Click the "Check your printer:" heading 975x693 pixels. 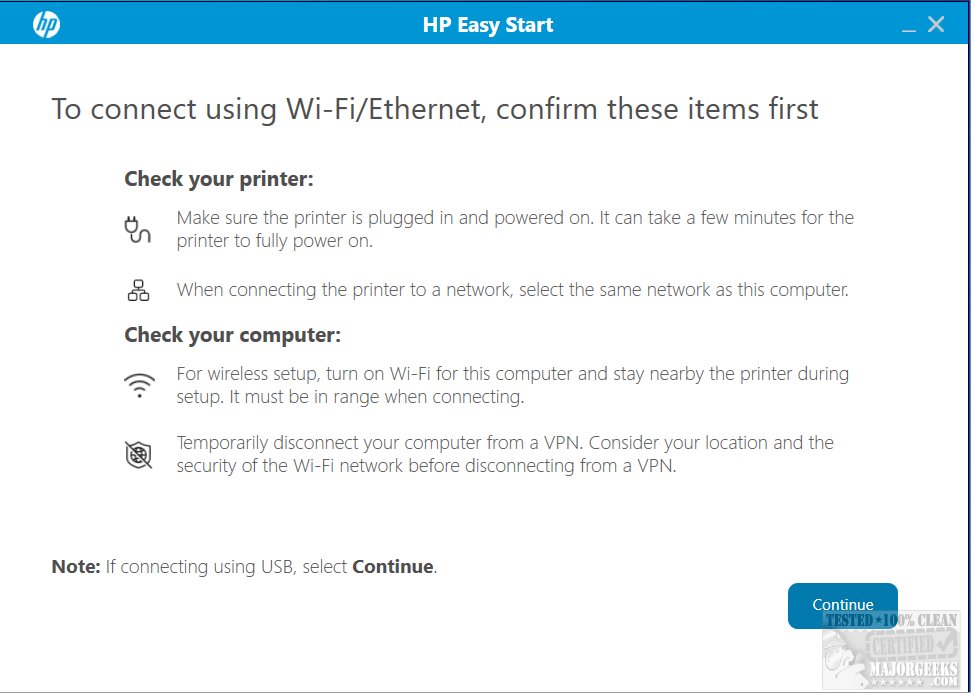pos(219,180)
